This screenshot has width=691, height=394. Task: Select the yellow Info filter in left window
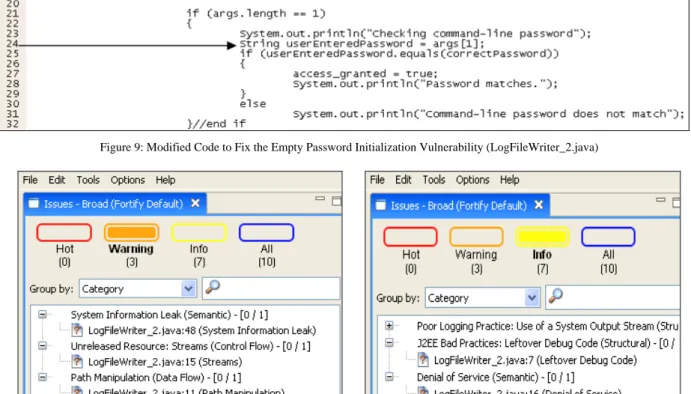(199, 233)
